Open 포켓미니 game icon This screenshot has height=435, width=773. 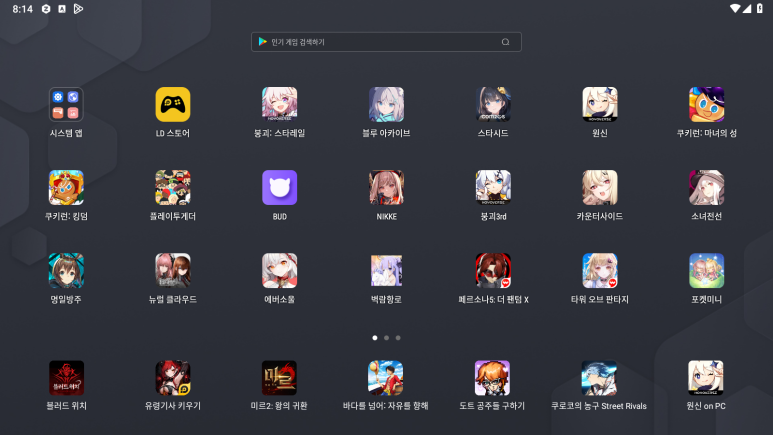pos(706,270)
